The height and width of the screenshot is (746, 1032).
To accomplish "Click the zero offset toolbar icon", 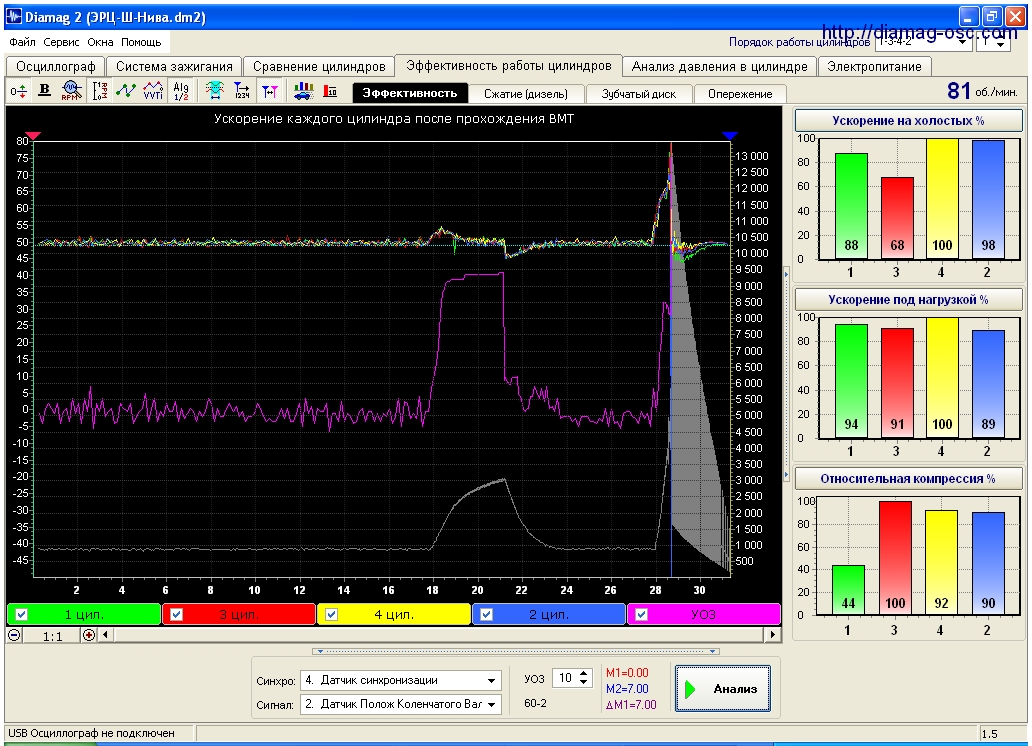I will [x=18, y=92].
